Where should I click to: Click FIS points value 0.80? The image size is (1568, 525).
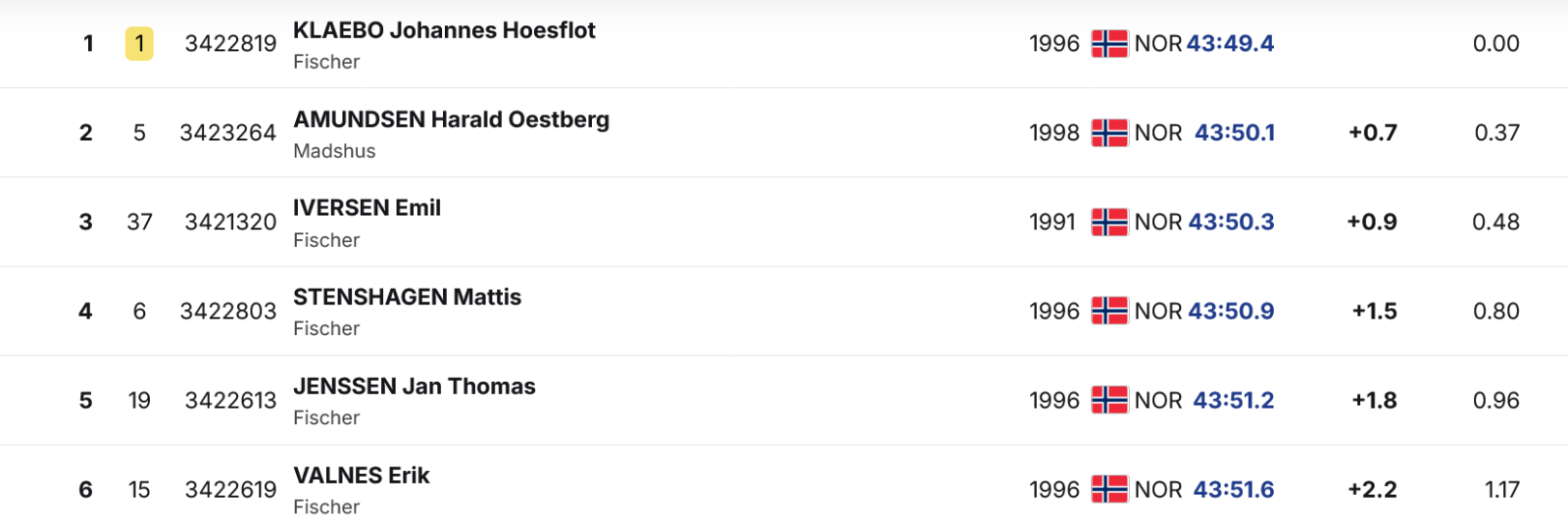pyautogui.click(x=1495, y=311)
